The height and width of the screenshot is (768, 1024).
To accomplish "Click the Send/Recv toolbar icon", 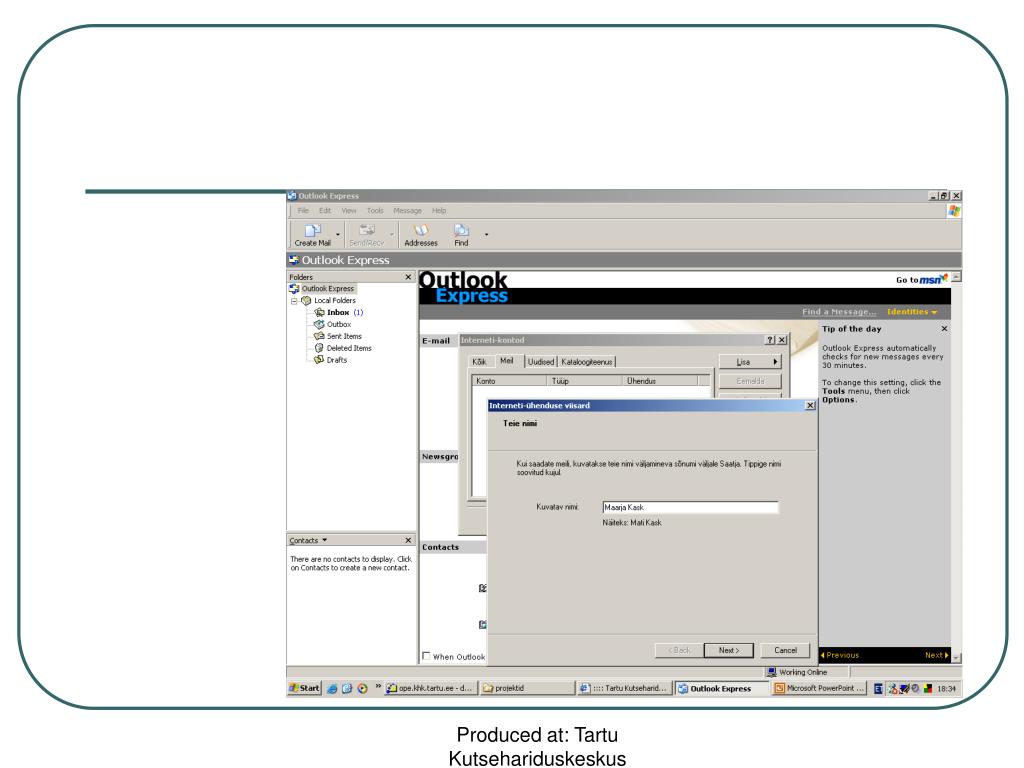I will point(366,234).
